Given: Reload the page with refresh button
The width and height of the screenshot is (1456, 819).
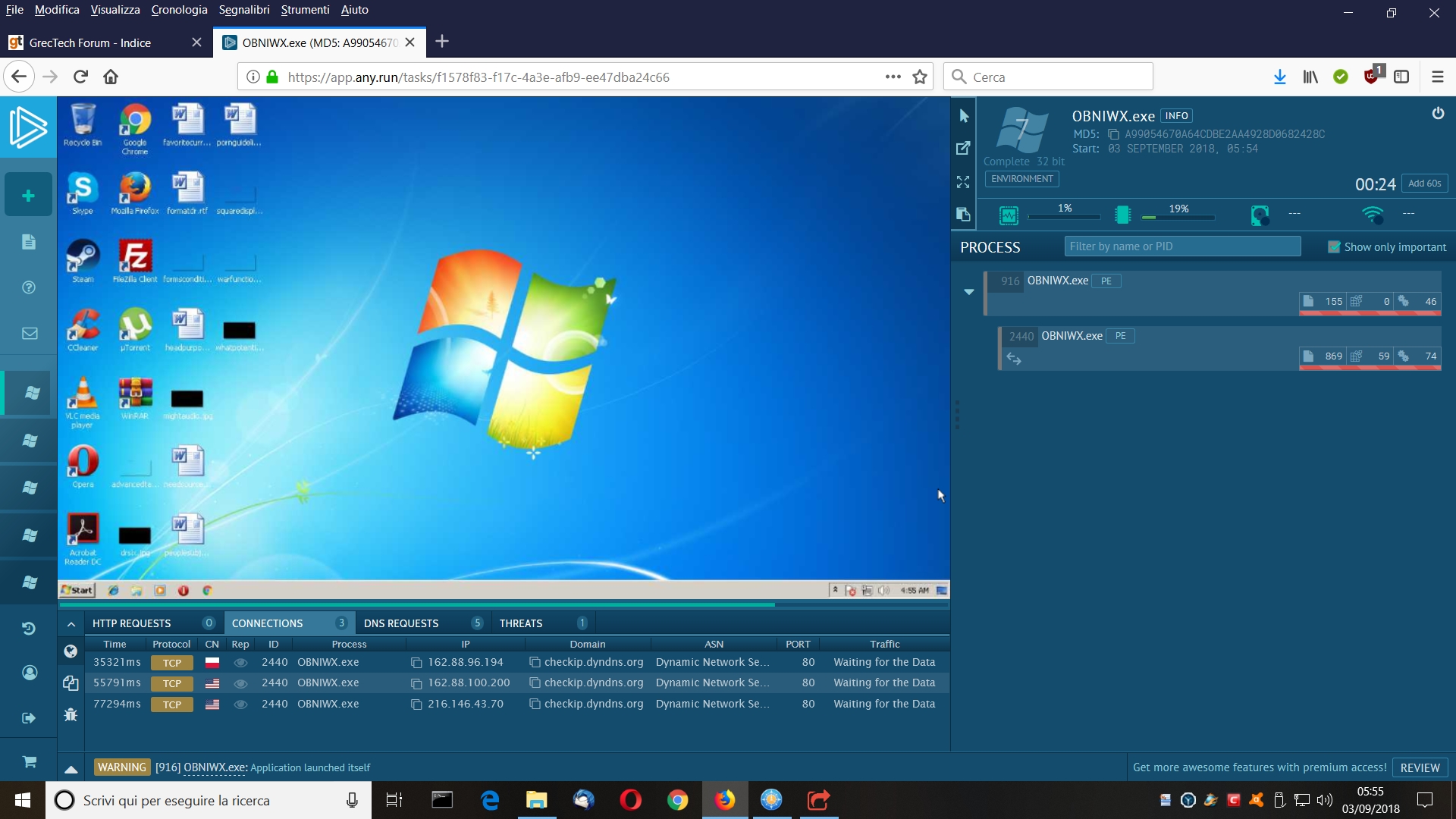Looking at the screenshot, I should [x=81, y=77].
